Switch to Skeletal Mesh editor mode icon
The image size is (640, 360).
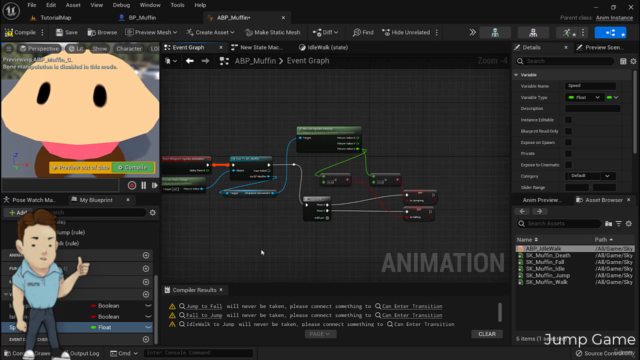[x=533, y=33]
